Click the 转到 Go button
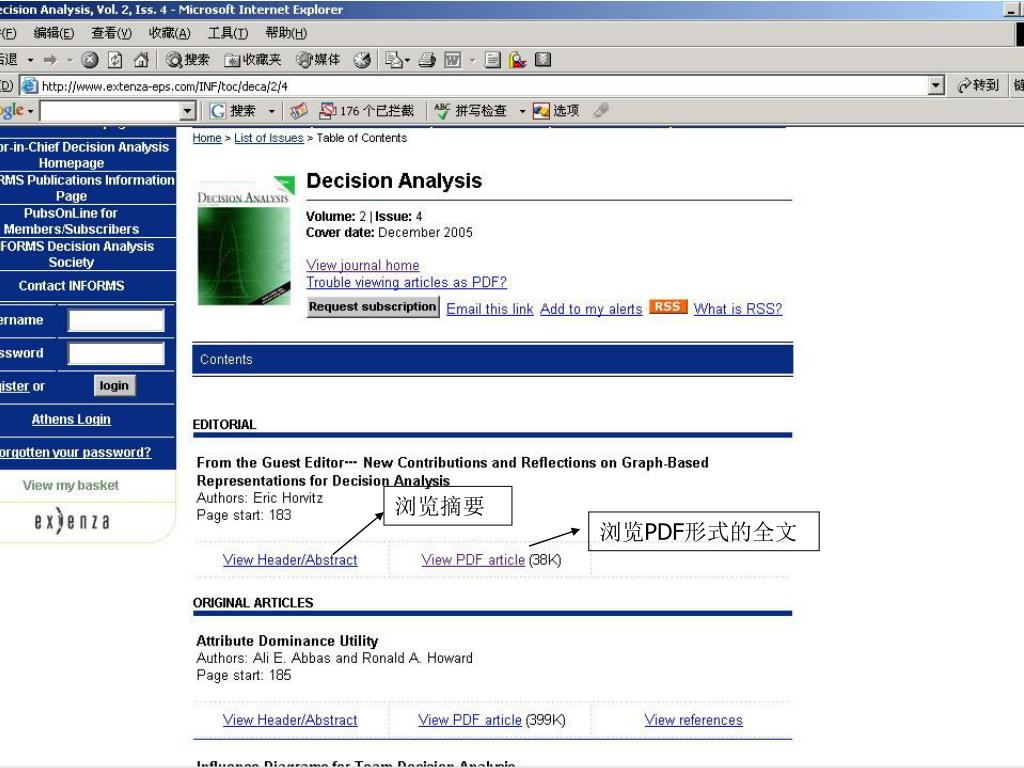Screen dimensions: 1024x768 (978, 86)
